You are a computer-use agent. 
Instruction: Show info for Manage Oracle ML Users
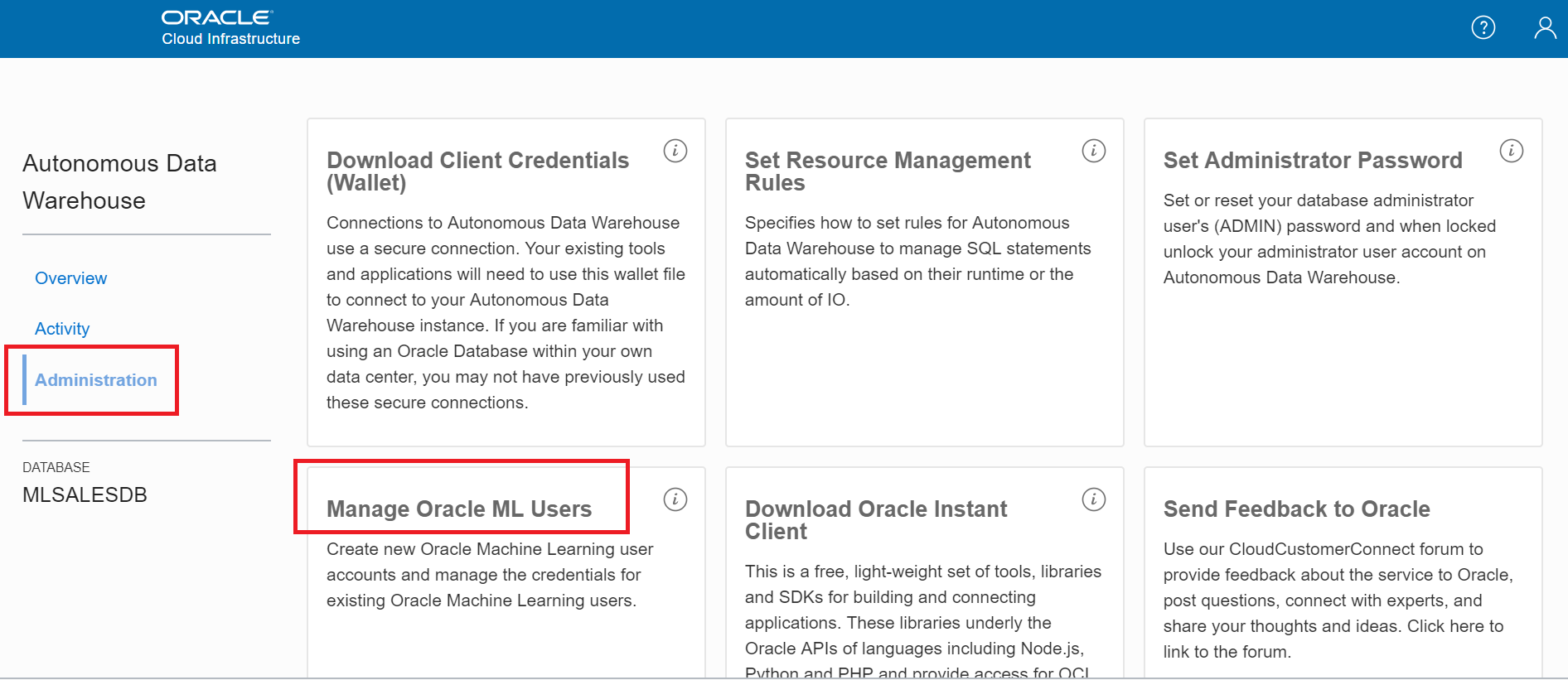pyautogui.click(x=675, y=499)
